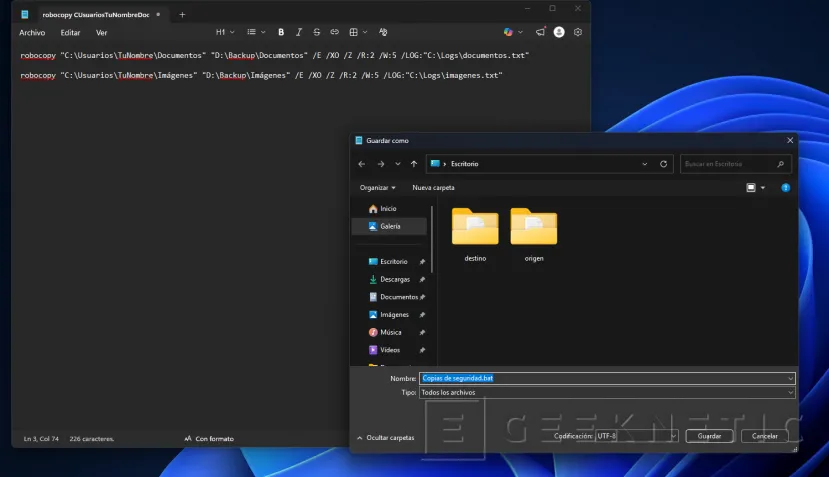Expand the address bar history dropdown

[x=644, y=164]
